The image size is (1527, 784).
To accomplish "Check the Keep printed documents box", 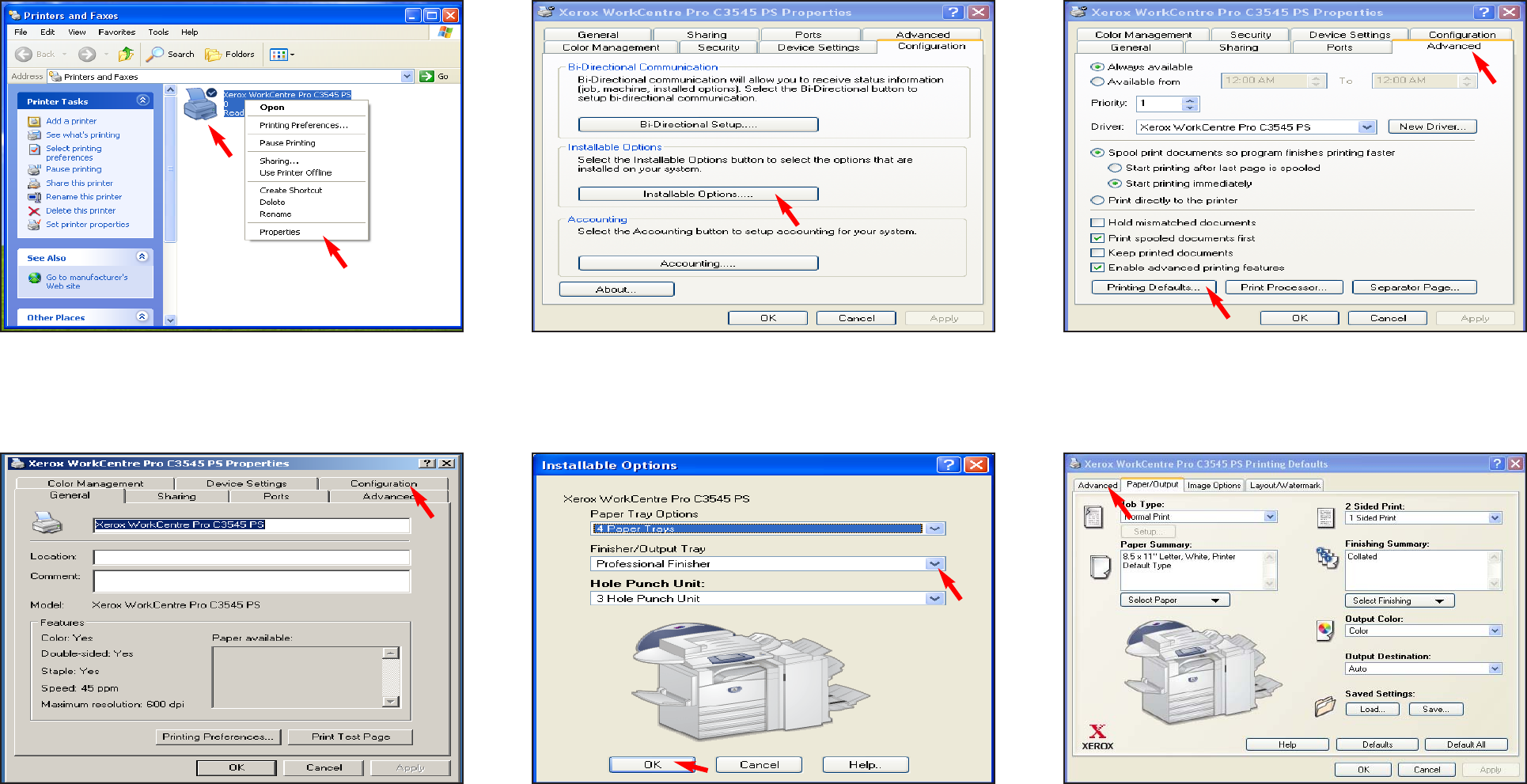I will (x=1097, y=253).
